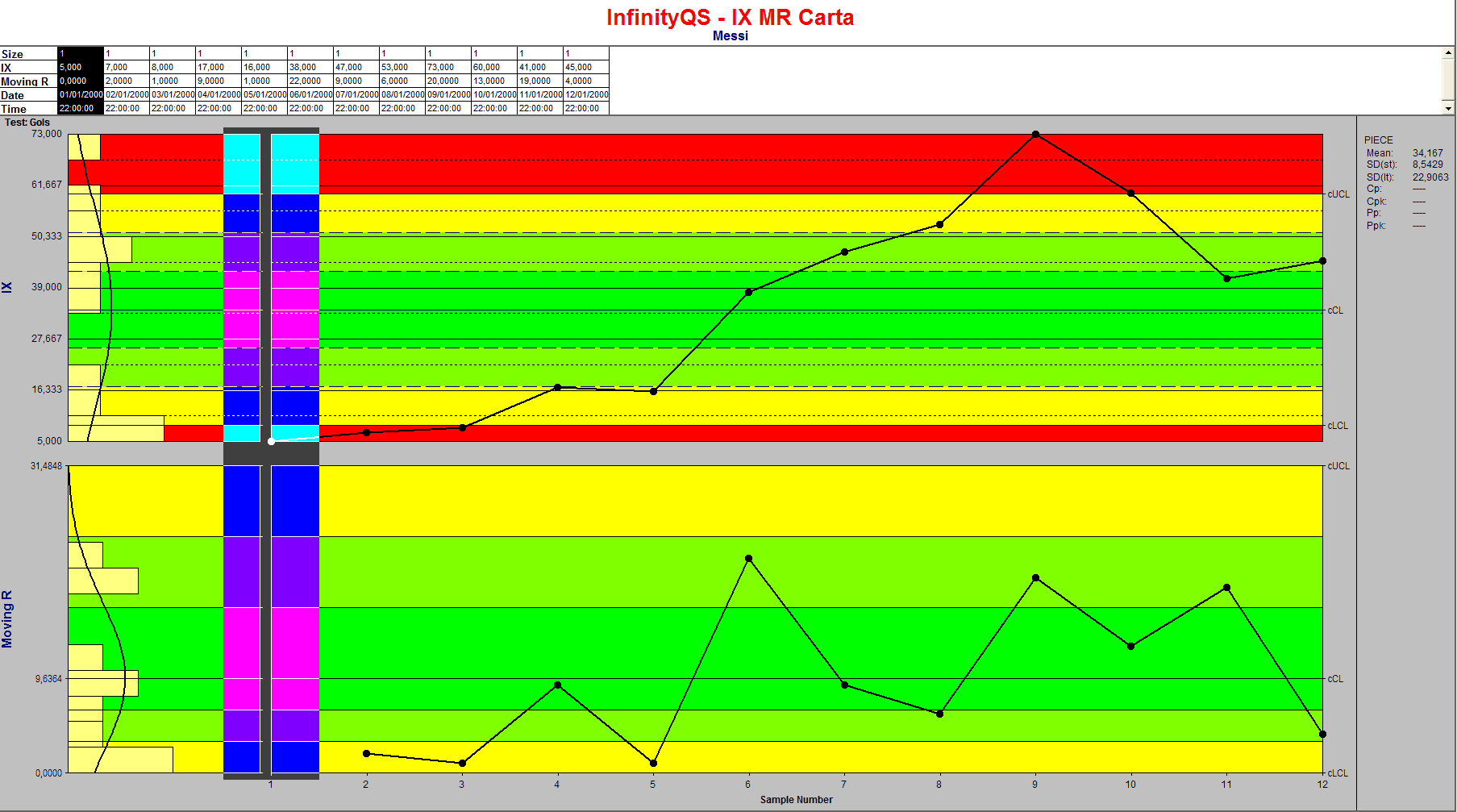
Task: Select the IX cell showing 53,000
Action: click(402, 67)
